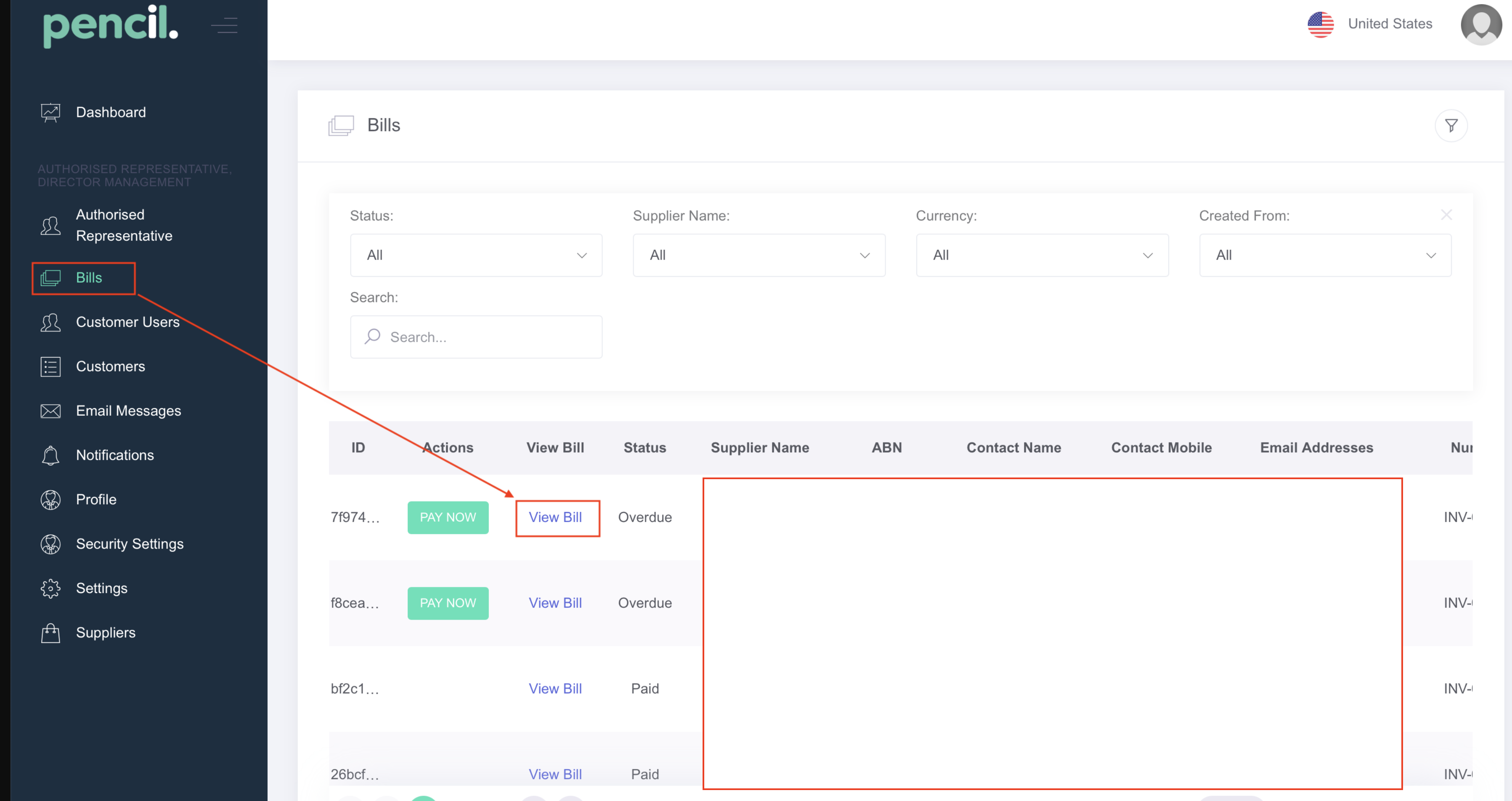Click View Bill for paid bill bf2c1
The height and width of the screenshot is (801, 1512).
click(x=554, y=688)
